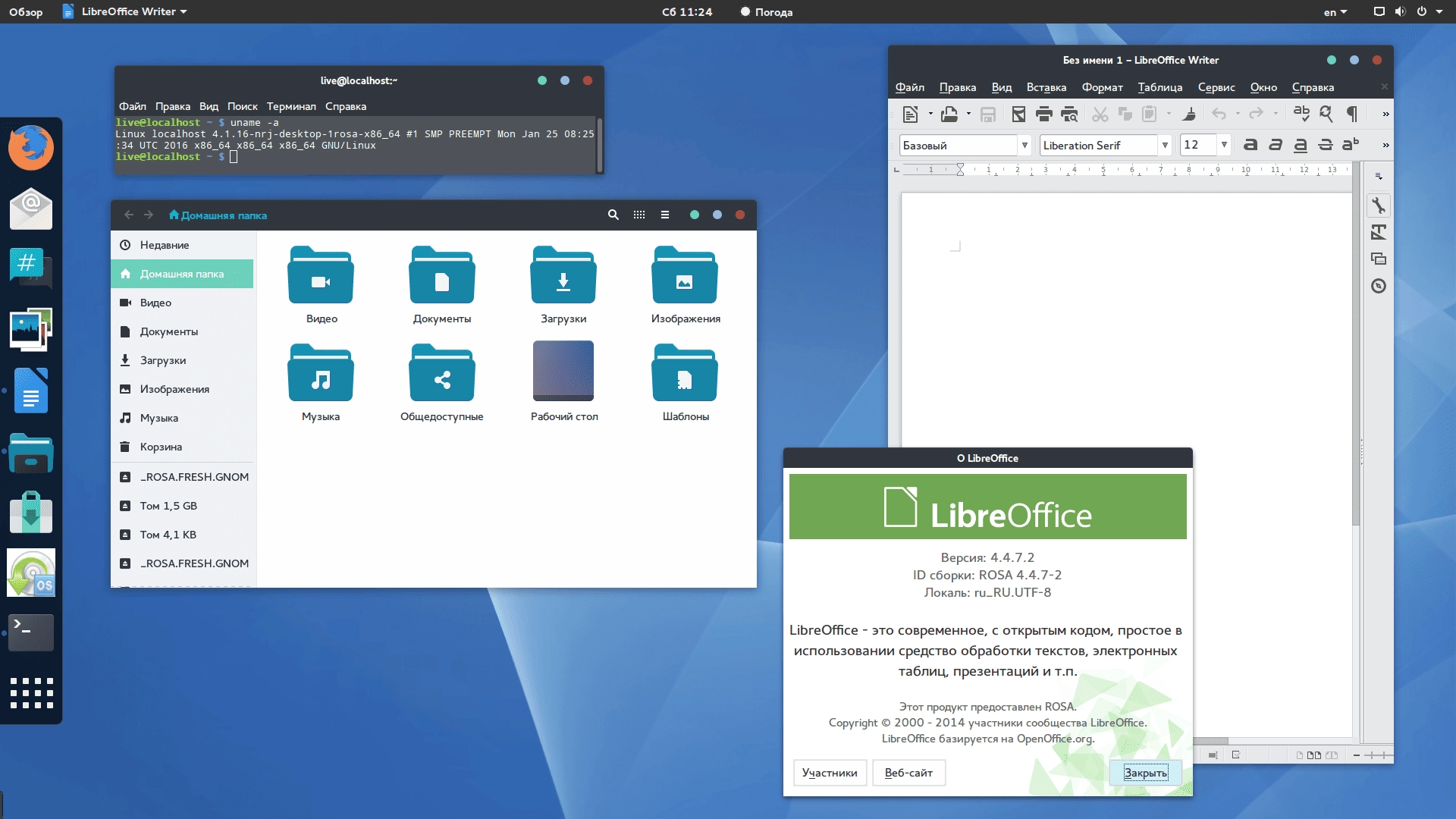
Task: Click the paragraph style name field
Action: [x=959, y=145]
